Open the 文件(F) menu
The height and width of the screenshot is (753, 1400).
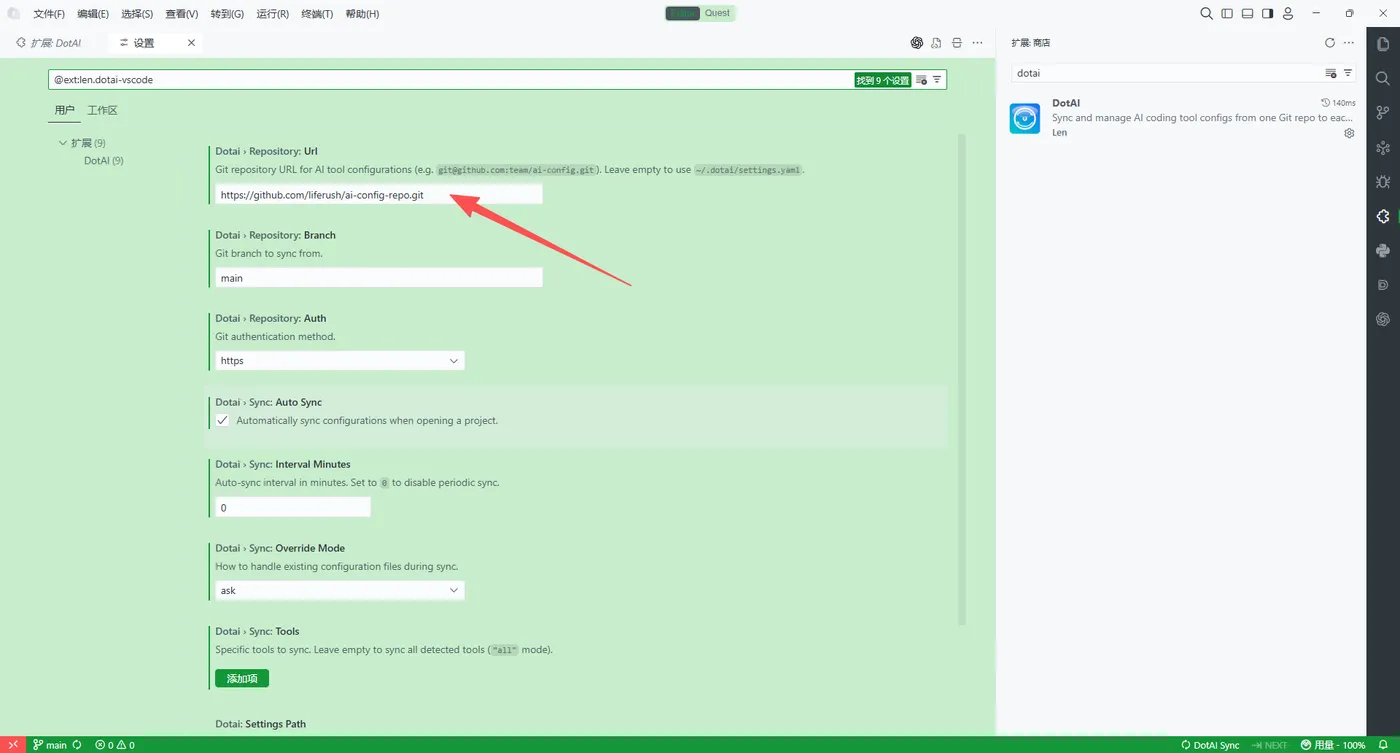click(49, 14)
